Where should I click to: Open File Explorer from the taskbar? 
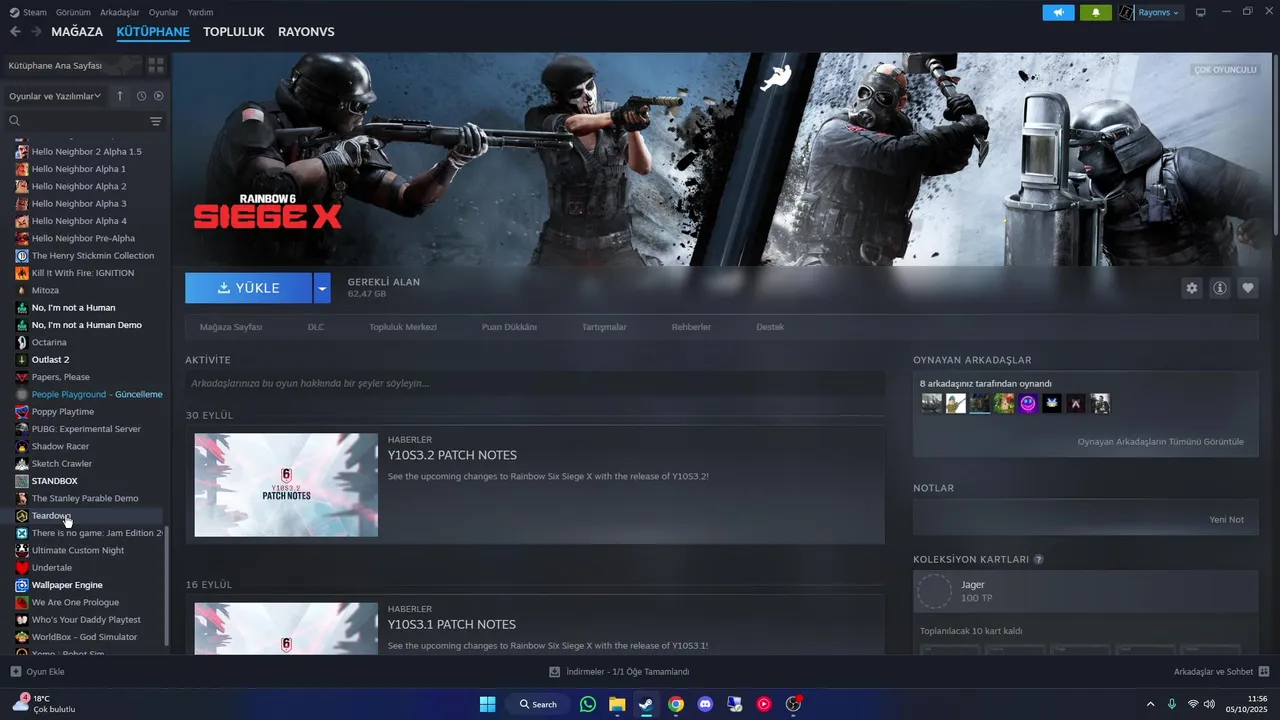[x=617, y=704]
